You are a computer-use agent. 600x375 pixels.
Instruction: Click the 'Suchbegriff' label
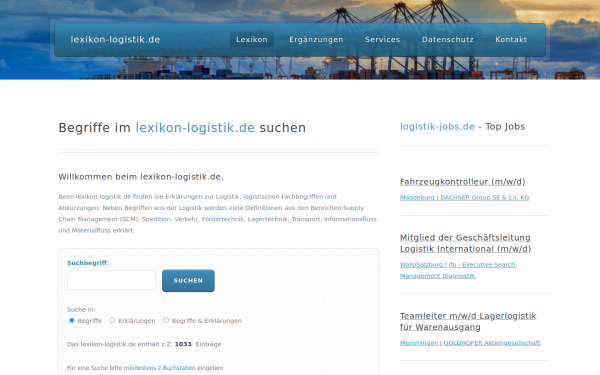87,263
